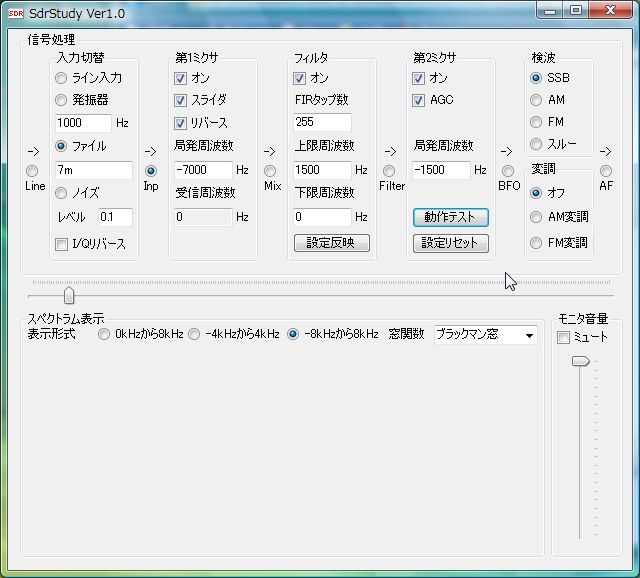Click the 設定反映 button
Image resolution: width=640 pixels, height=578 pixels.
pyautogui.click(x=332, y=243)
